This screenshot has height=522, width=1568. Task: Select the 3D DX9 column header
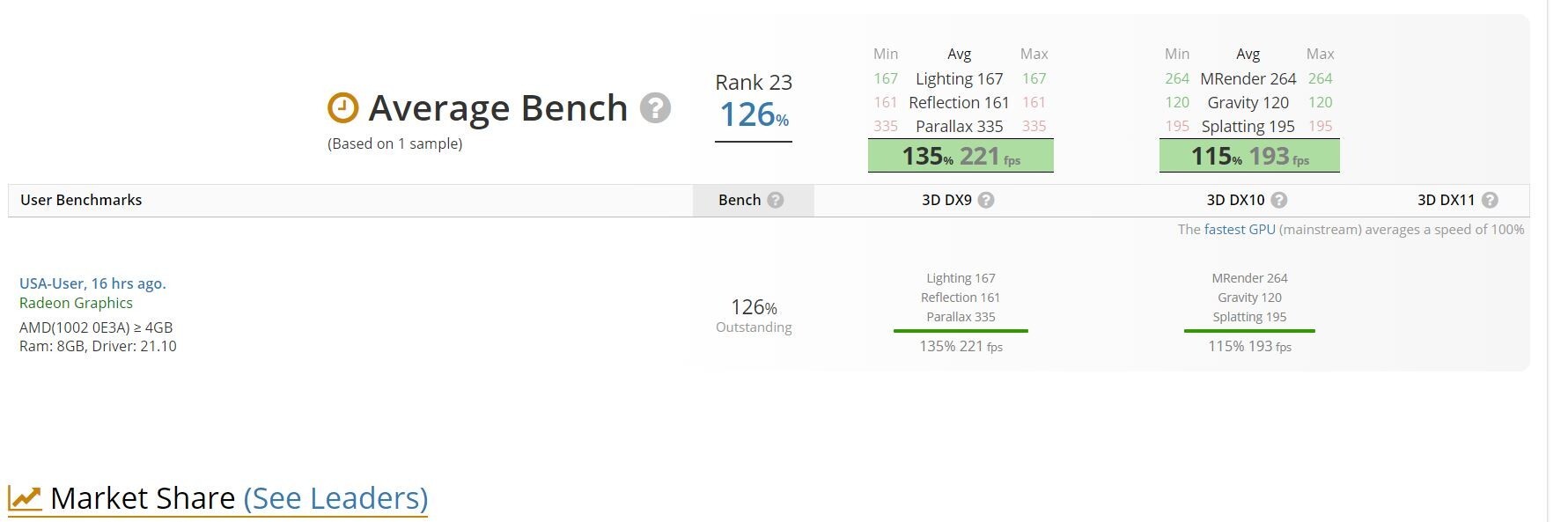click(x=946, y=200)
